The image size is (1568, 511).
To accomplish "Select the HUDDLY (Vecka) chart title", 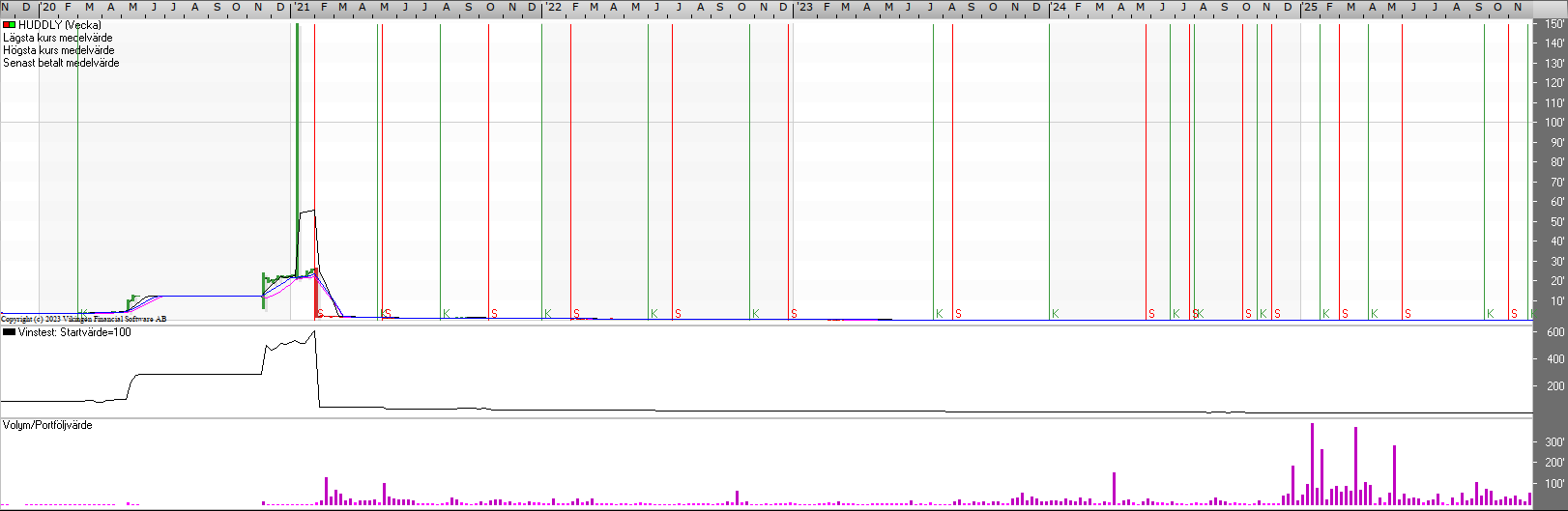I will coord(59,25).
